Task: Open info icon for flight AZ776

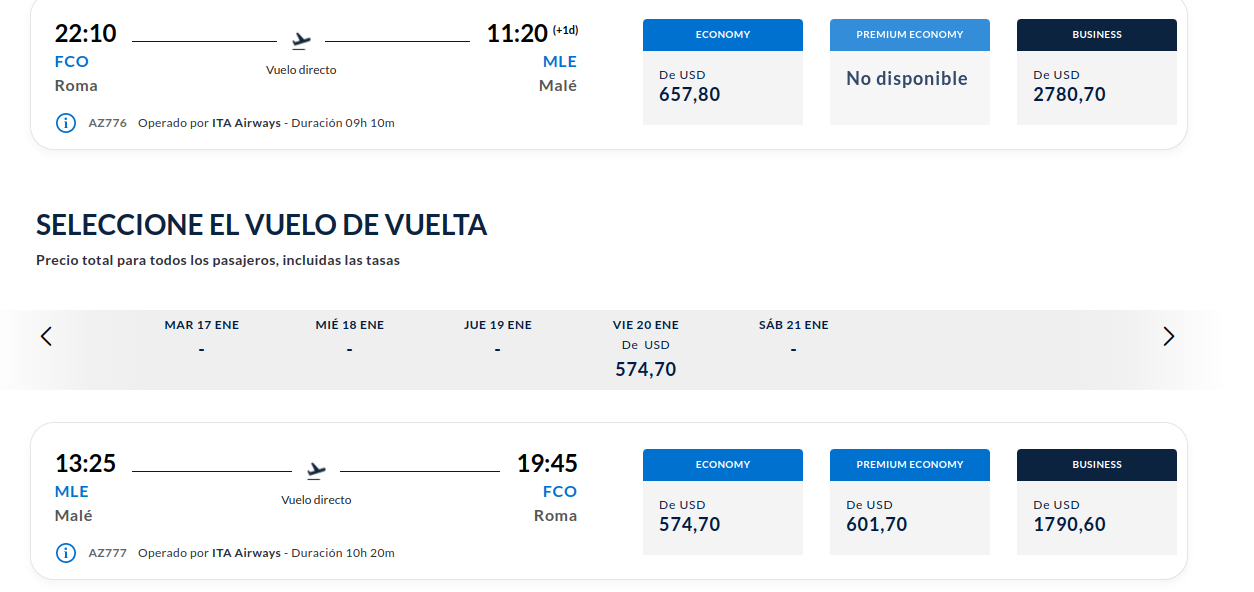Action: pos(66,123)
